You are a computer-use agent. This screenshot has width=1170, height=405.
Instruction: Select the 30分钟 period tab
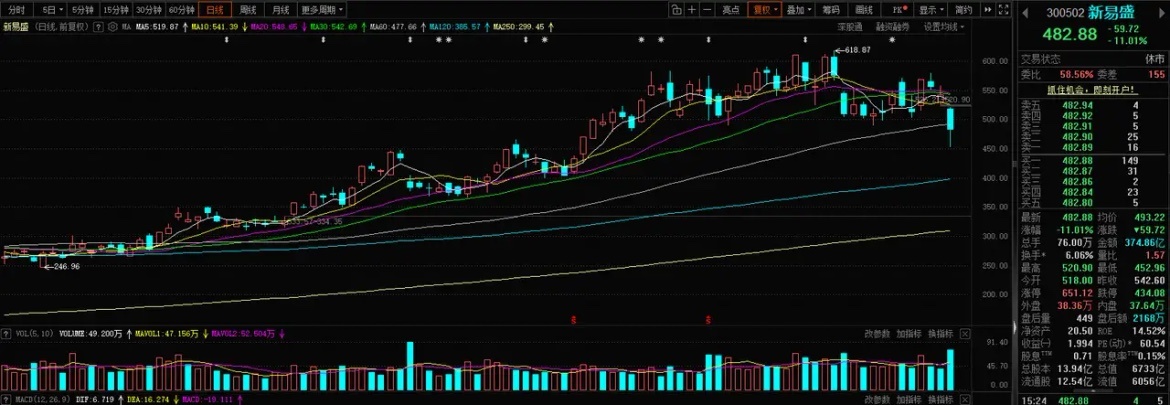click(148, 10)
